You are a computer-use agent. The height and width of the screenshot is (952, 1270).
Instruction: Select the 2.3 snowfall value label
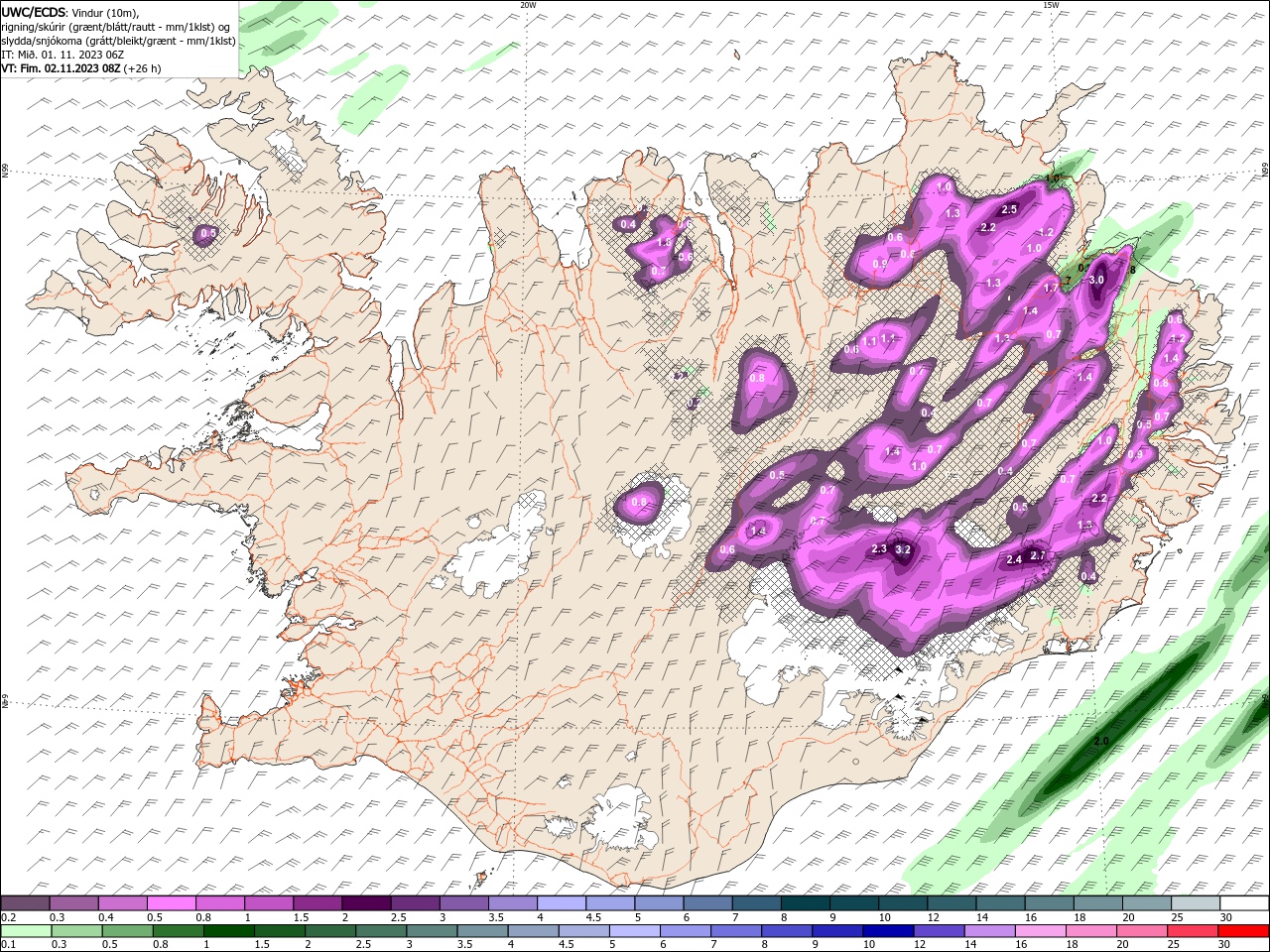pyautogui.click(x=879, y=548)
